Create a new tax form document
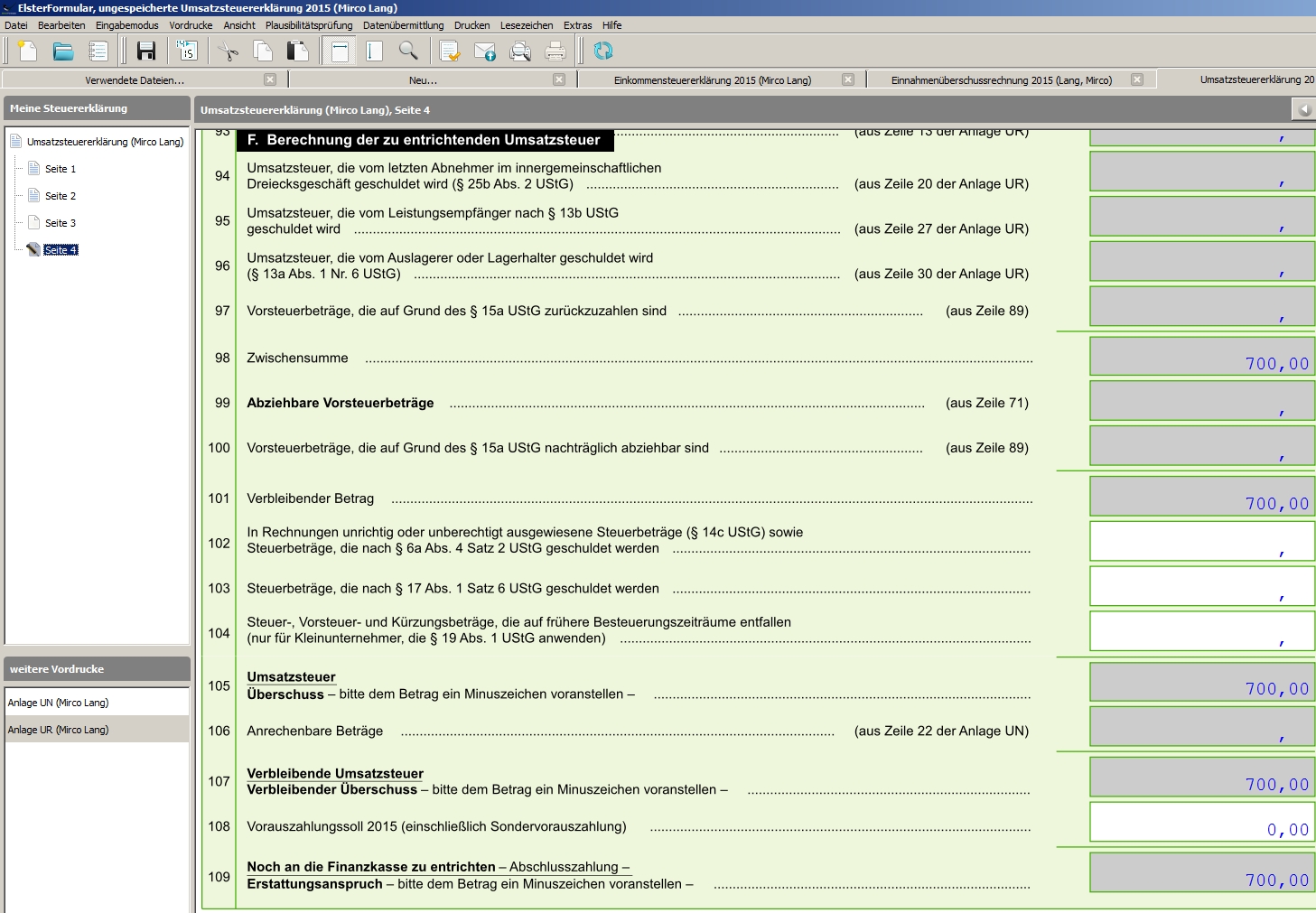1316x913 pixels. tap(28, 51)
